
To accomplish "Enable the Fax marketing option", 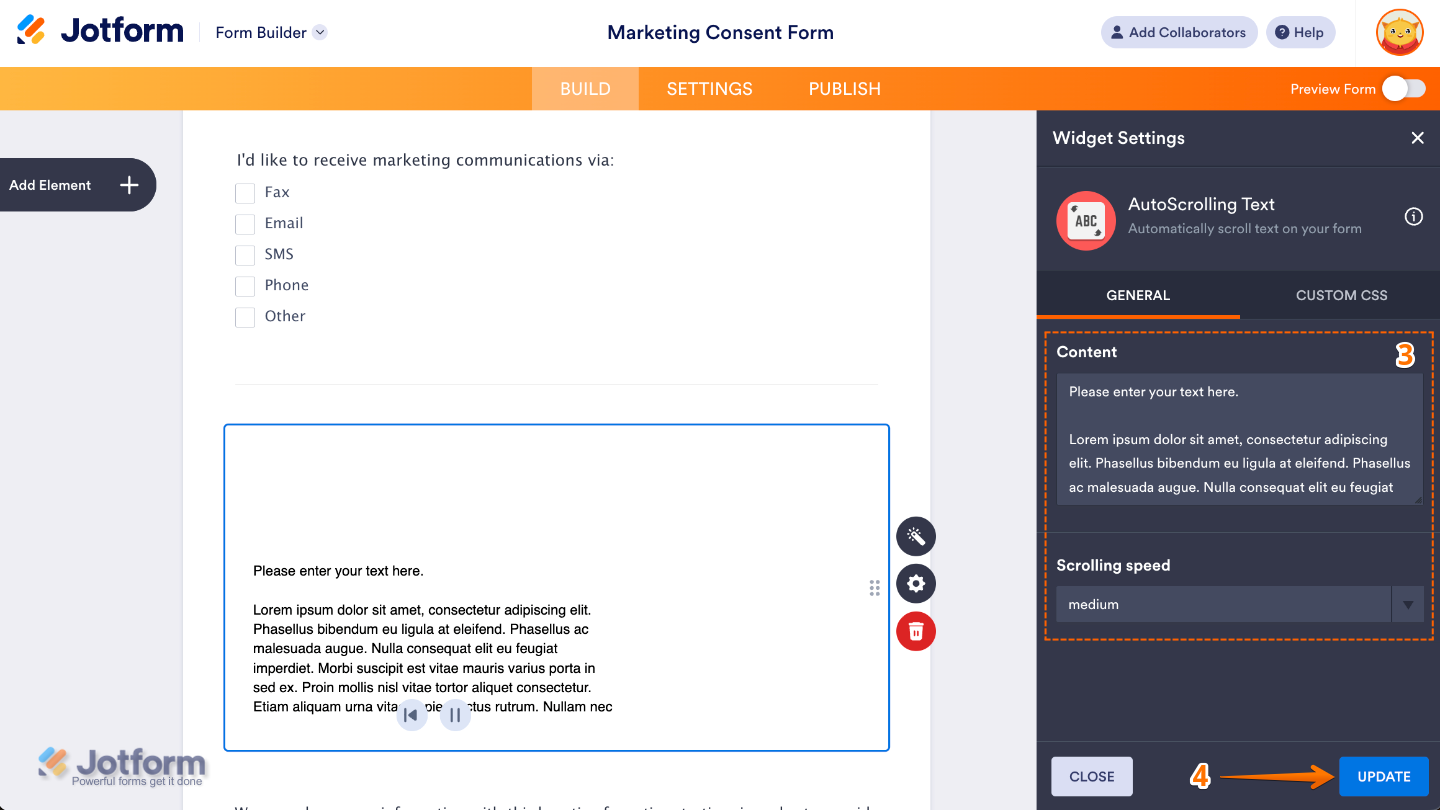I will click(x=245, y=192).
